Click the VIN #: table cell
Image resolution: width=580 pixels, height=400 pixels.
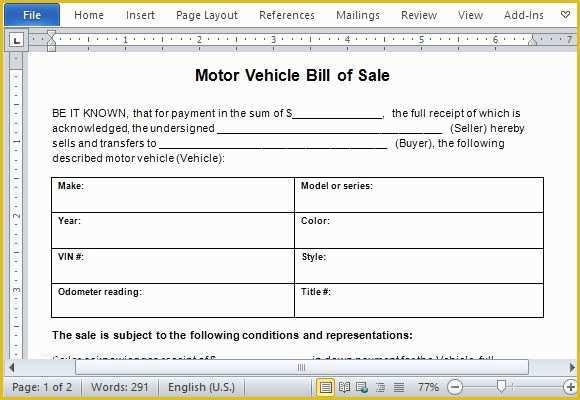tap(173, 266)
